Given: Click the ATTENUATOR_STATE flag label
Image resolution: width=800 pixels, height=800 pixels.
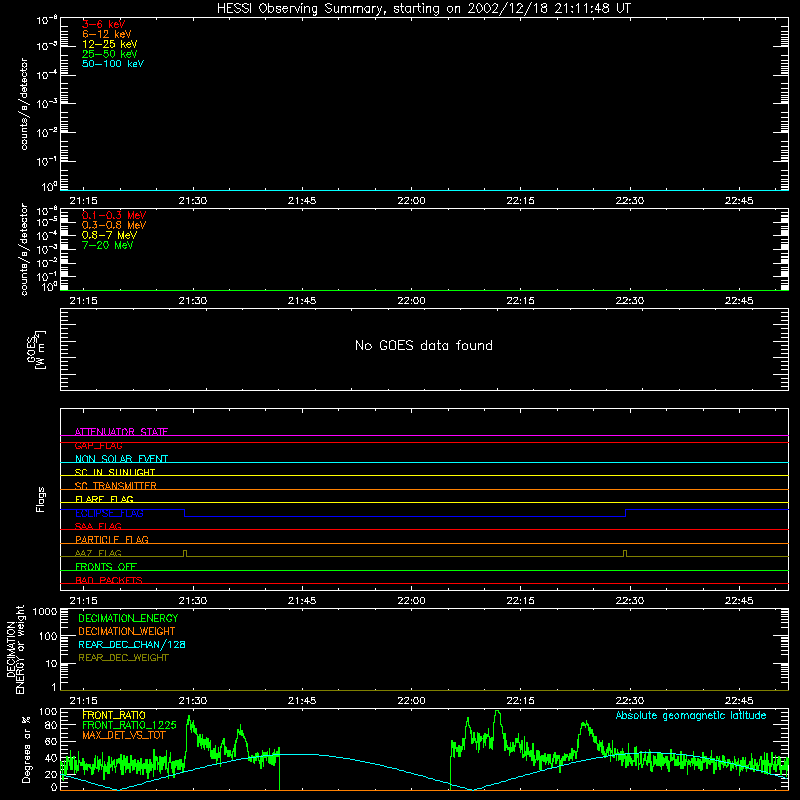Looking at the screenshot, I should 121,432.
